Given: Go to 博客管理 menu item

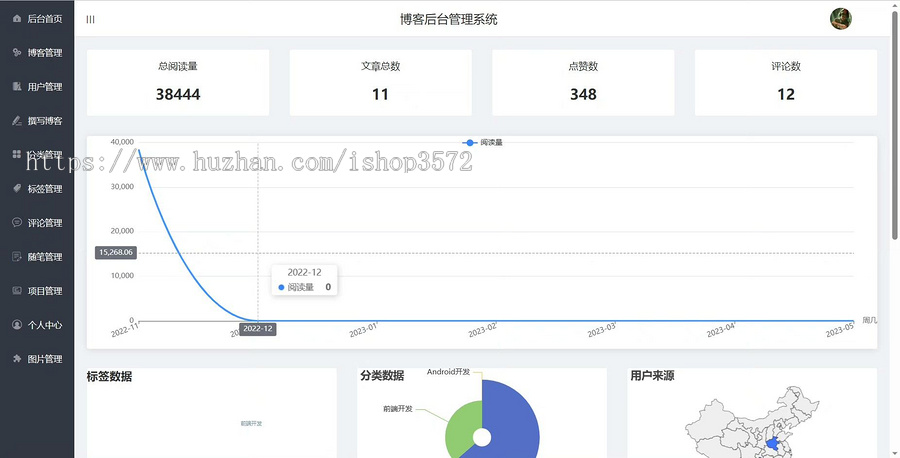Looking at the screenshot, I should click(x=37, y=53).
